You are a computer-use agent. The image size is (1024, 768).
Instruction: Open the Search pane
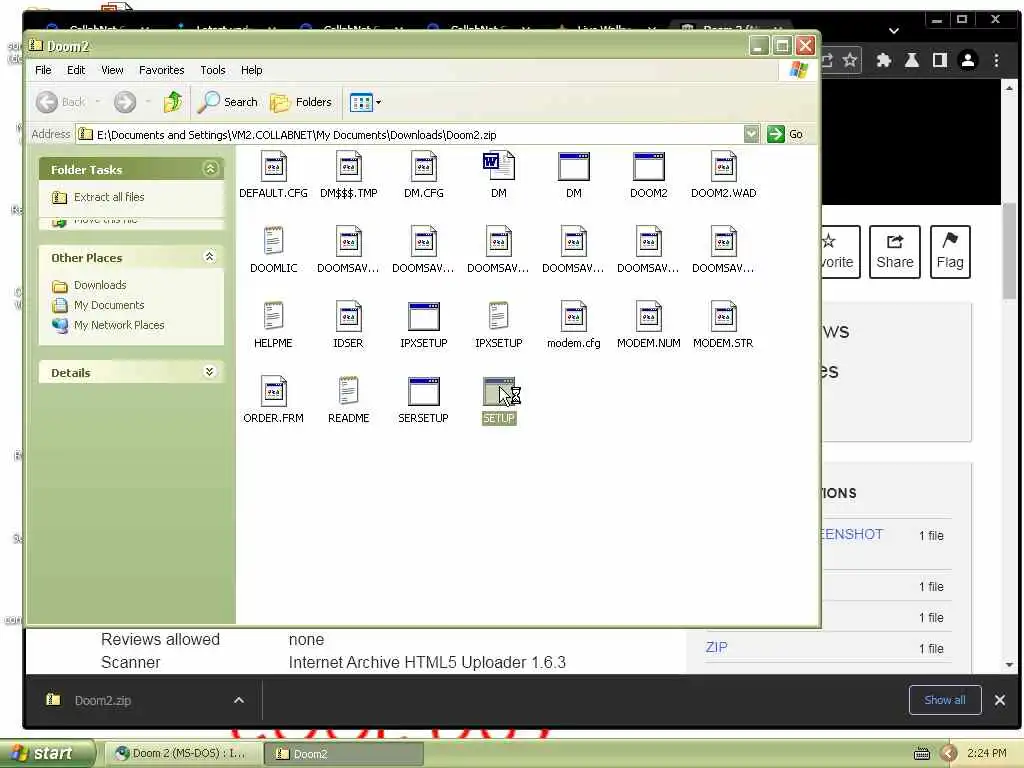tap(228, 102)
